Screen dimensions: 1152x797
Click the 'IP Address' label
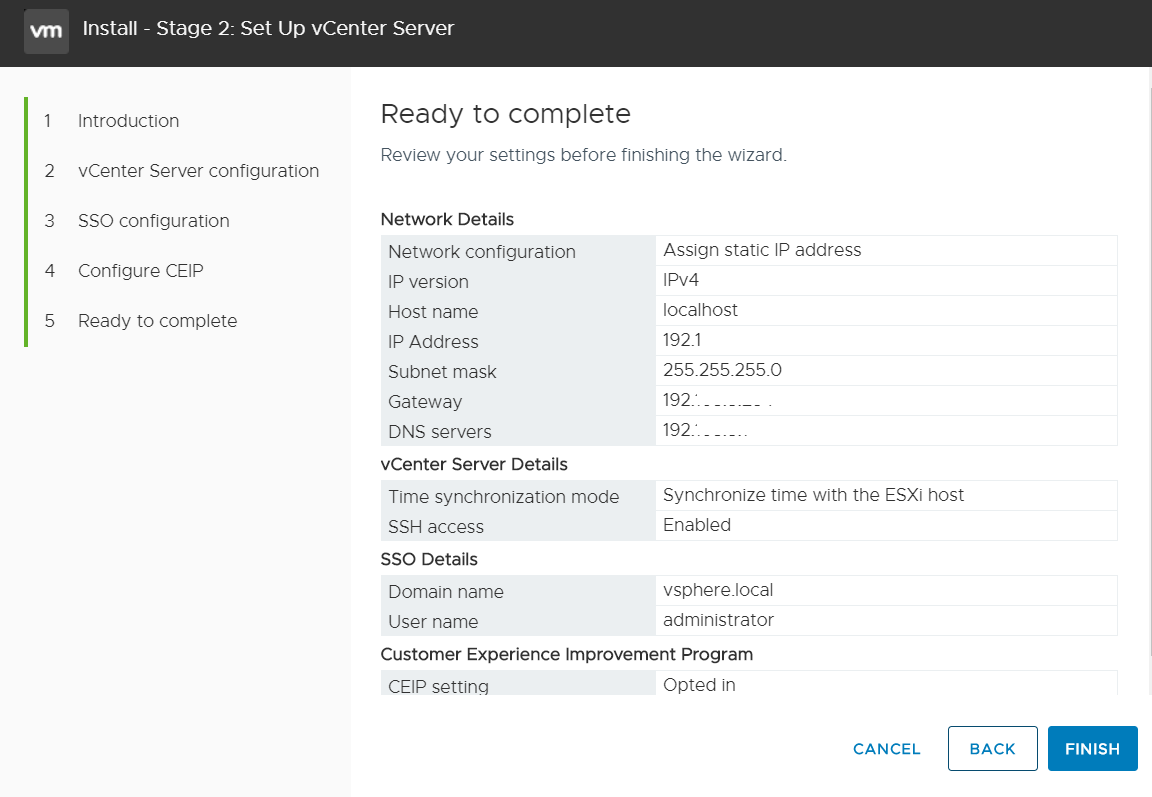point(433,342)
